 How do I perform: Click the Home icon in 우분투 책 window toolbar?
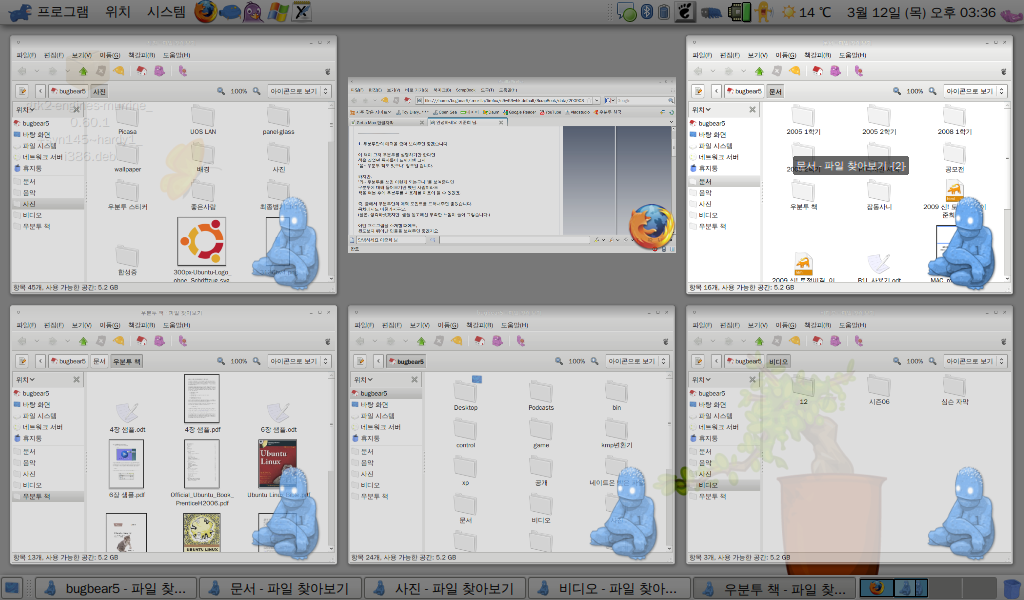(x=142, y=341)
